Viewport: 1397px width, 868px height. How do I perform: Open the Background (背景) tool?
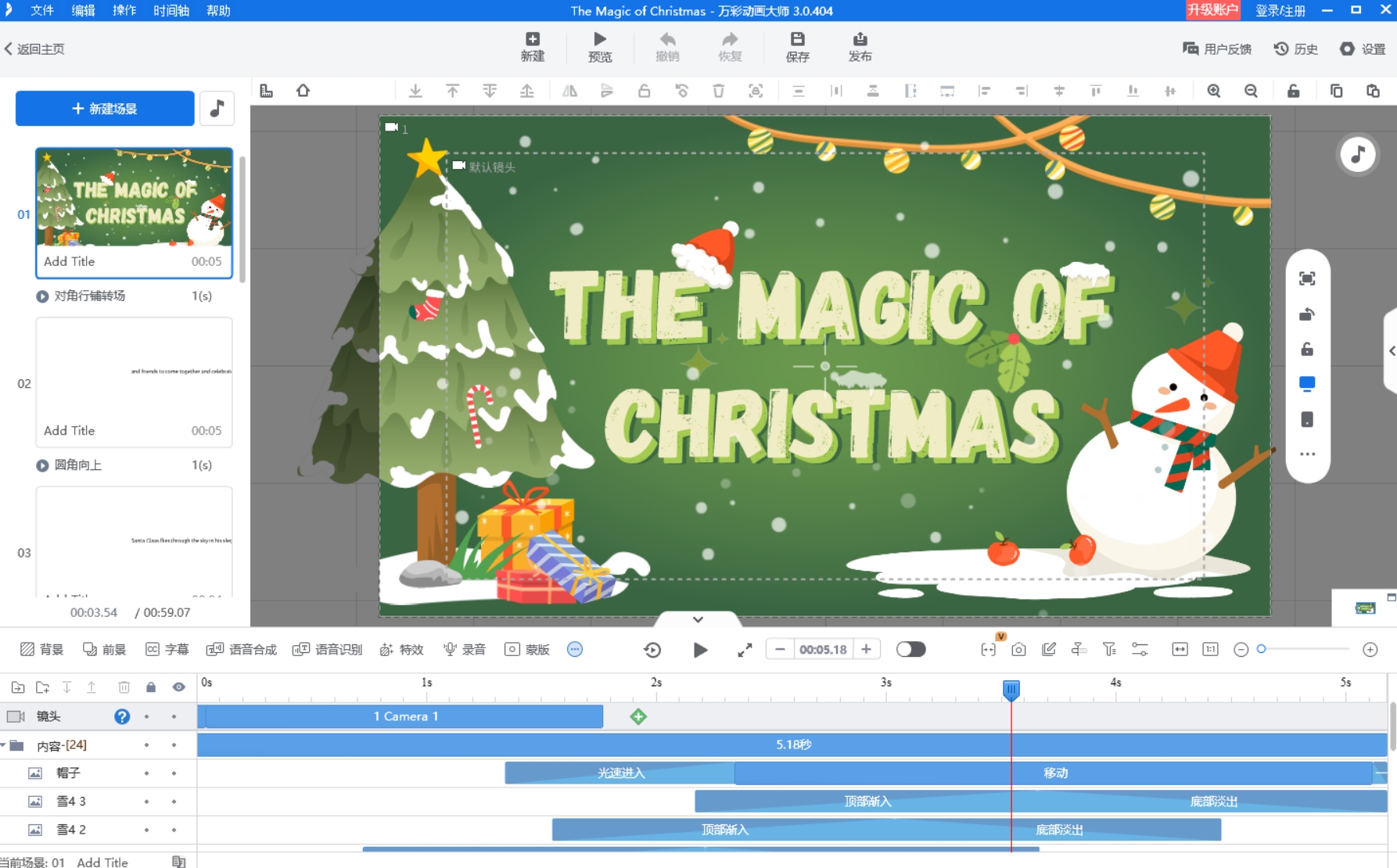(x=41, y=650)
